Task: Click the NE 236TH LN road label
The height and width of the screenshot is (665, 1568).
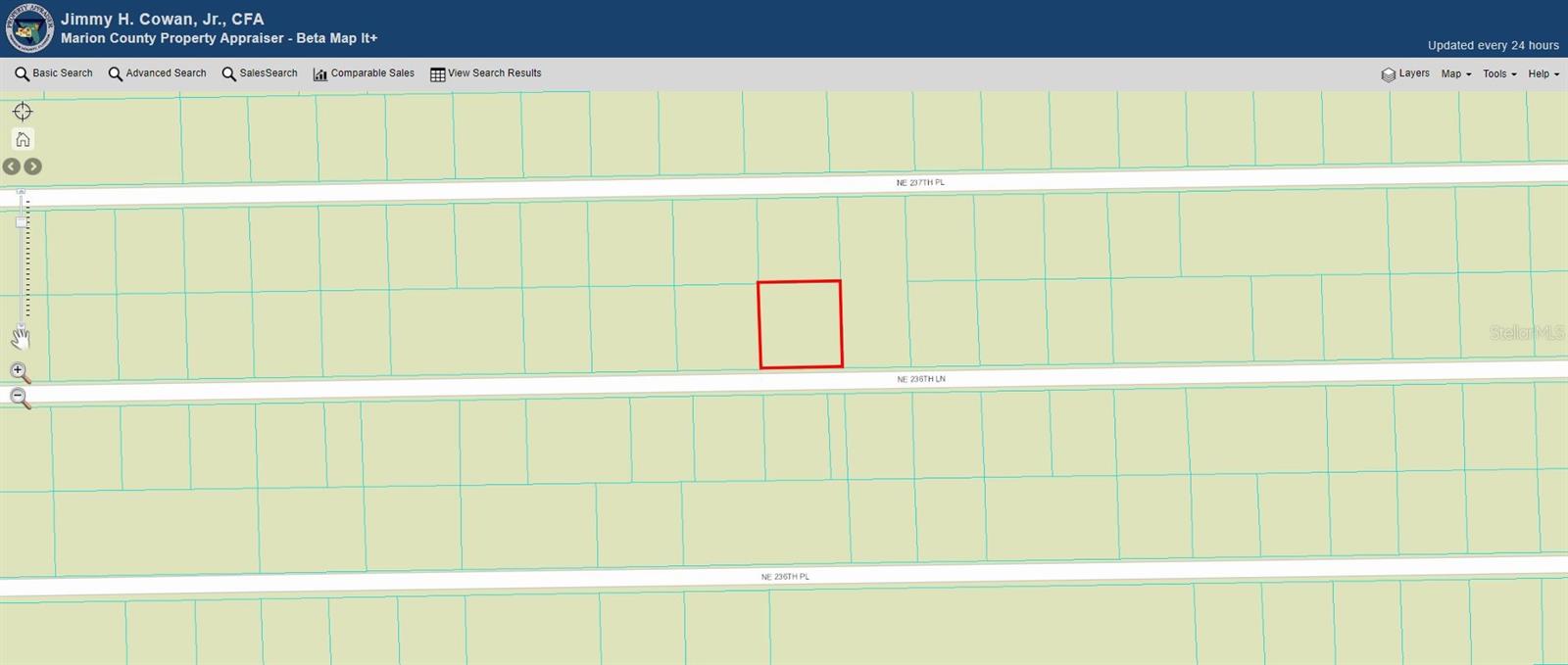Action: tap(920, 379)
